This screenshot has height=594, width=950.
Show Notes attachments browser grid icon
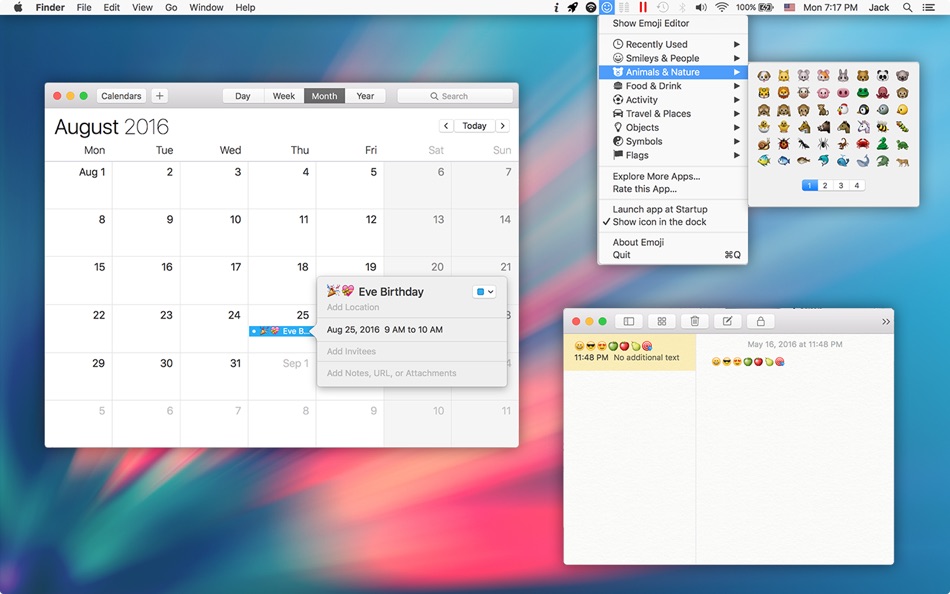tap(662, 321)
